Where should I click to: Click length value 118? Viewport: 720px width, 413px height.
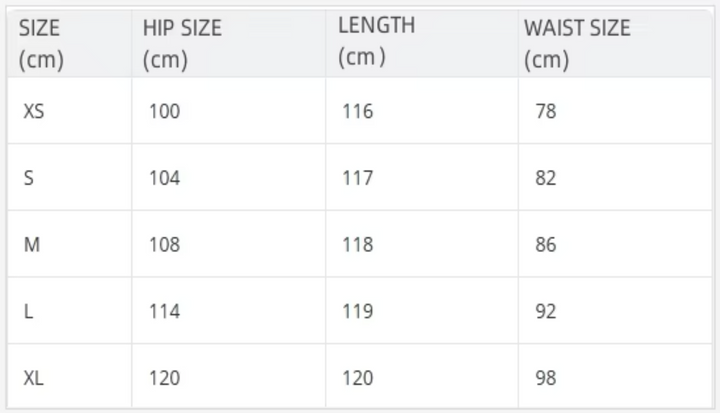[x=358, y=244]
